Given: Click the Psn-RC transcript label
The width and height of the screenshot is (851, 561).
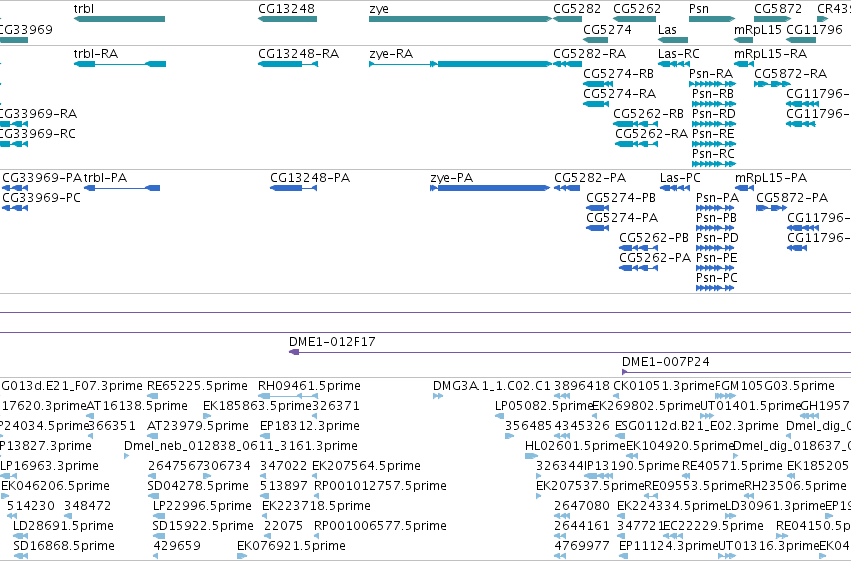Looking at the screenshot, I should click(x=713, y=154).
